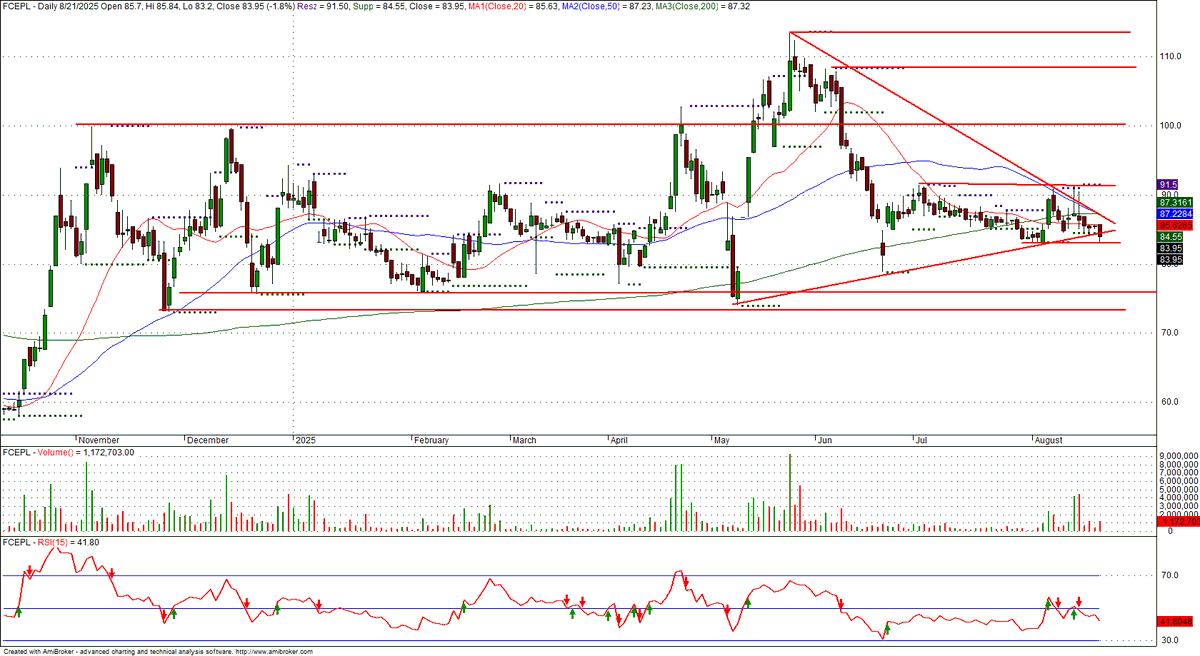Image resolution: width=1200 pixels, height=656 pixels.
Task: Click the FCEPL Volume() pane title
Action: point(70,453)
